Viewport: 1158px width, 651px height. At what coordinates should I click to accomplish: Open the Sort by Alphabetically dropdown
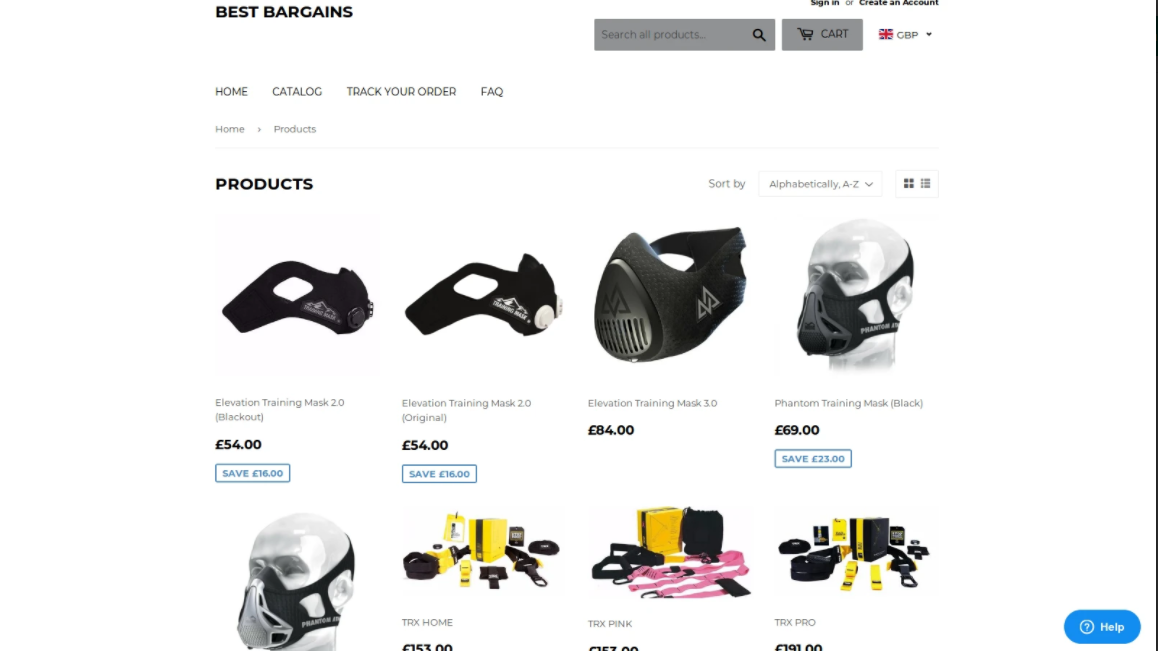pos(820,184)
